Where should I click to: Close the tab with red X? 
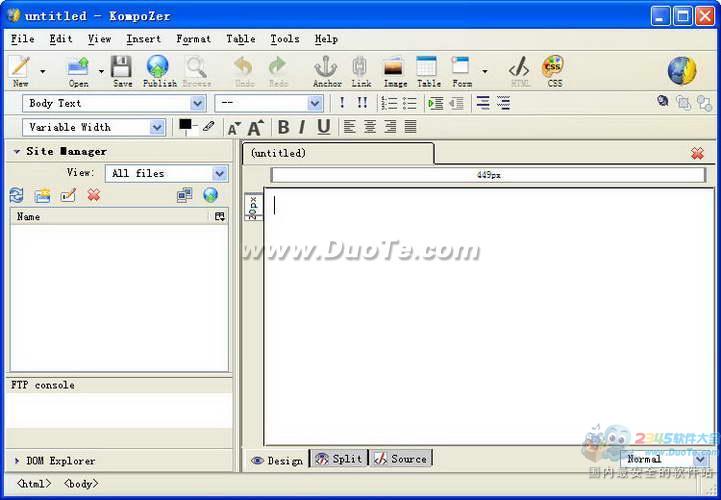697,153
